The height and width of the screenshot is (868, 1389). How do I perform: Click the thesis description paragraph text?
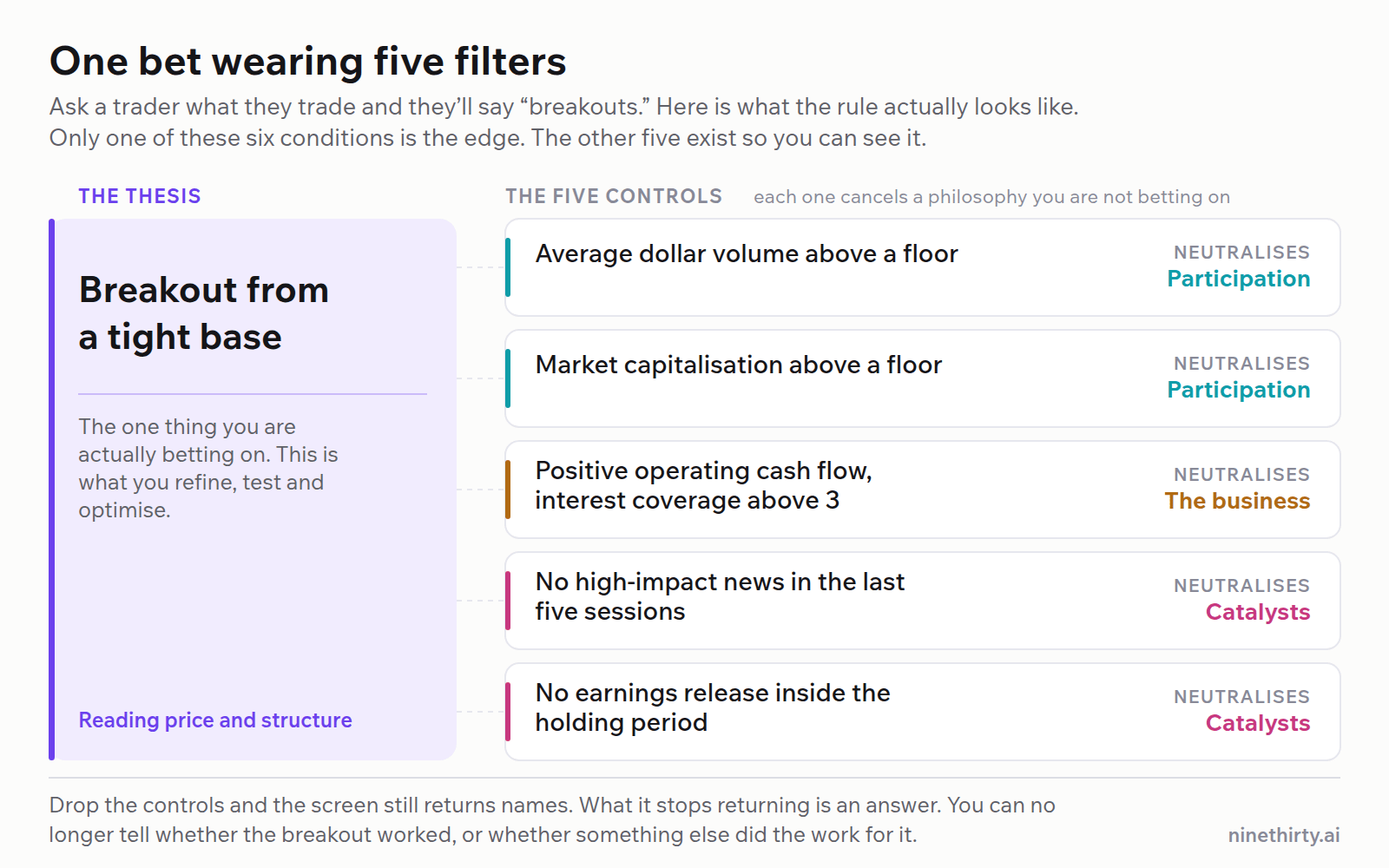(208, 469)
